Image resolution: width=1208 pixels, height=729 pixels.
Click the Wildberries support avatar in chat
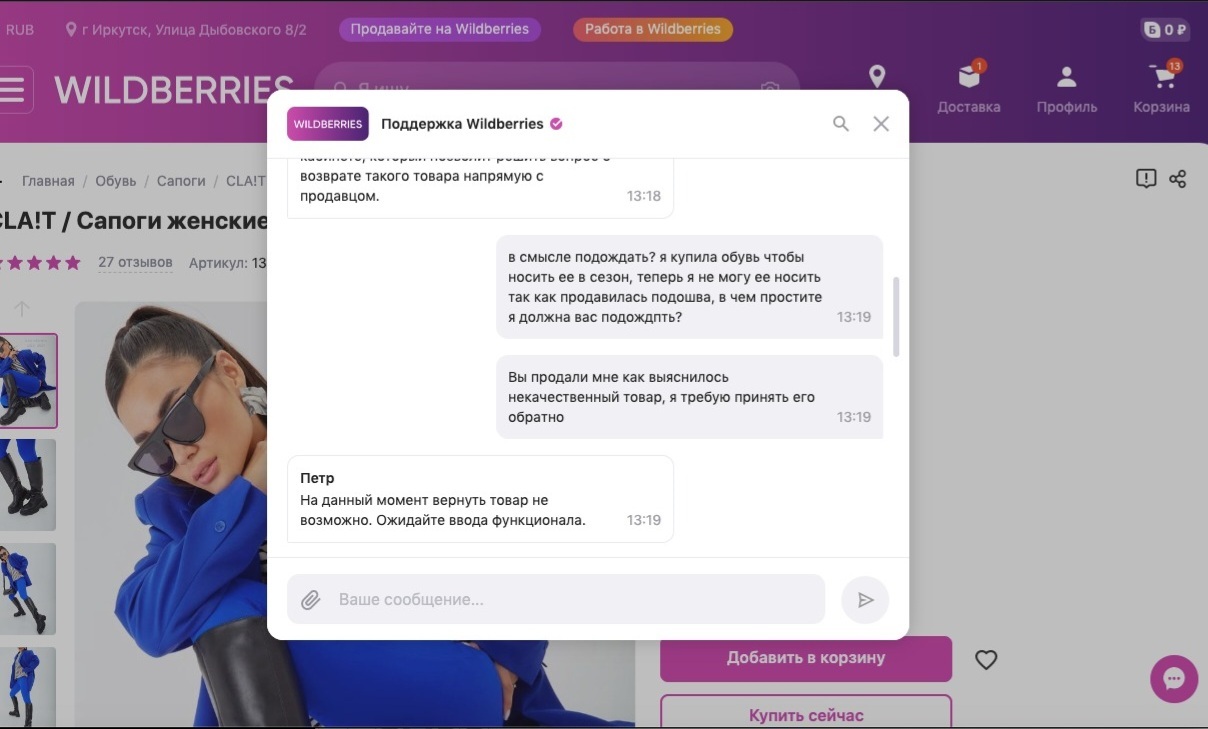(328, 124)
